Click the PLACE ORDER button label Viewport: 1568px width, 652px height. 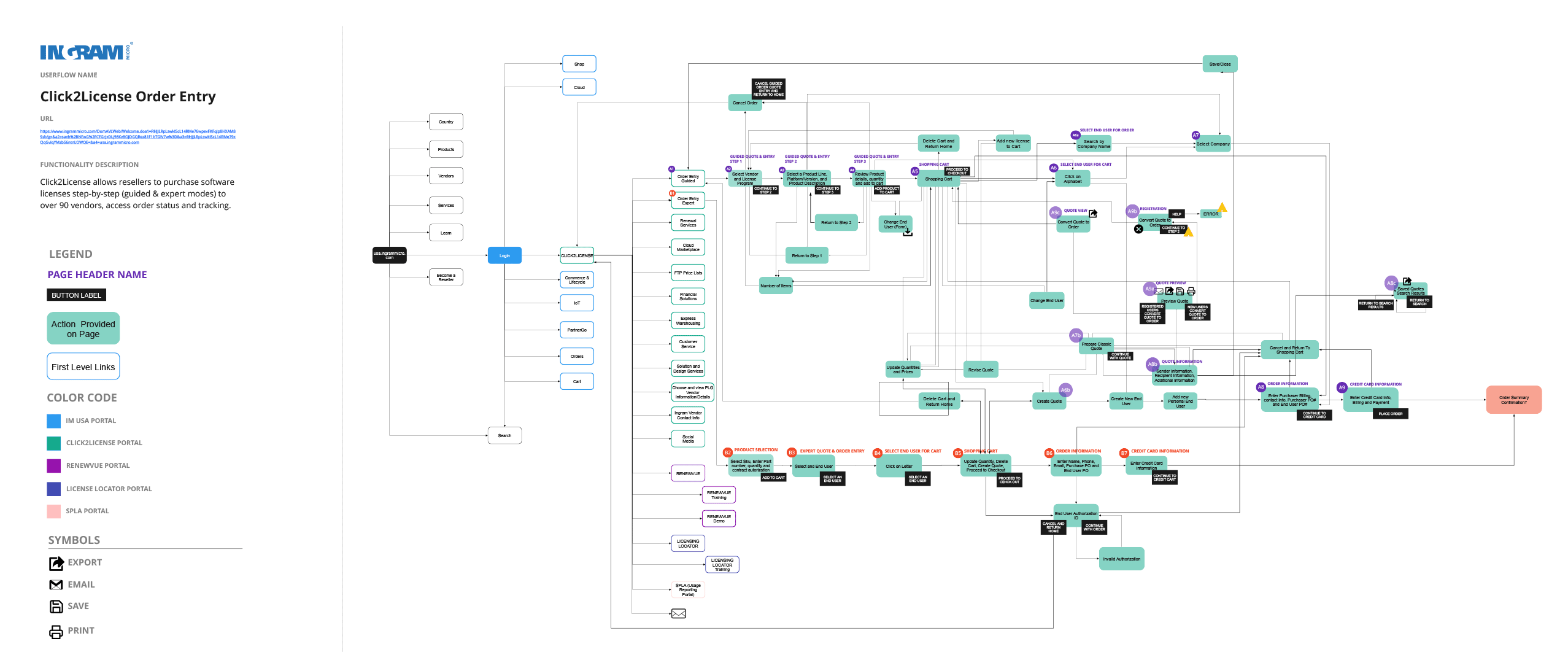pos(1391,414)
